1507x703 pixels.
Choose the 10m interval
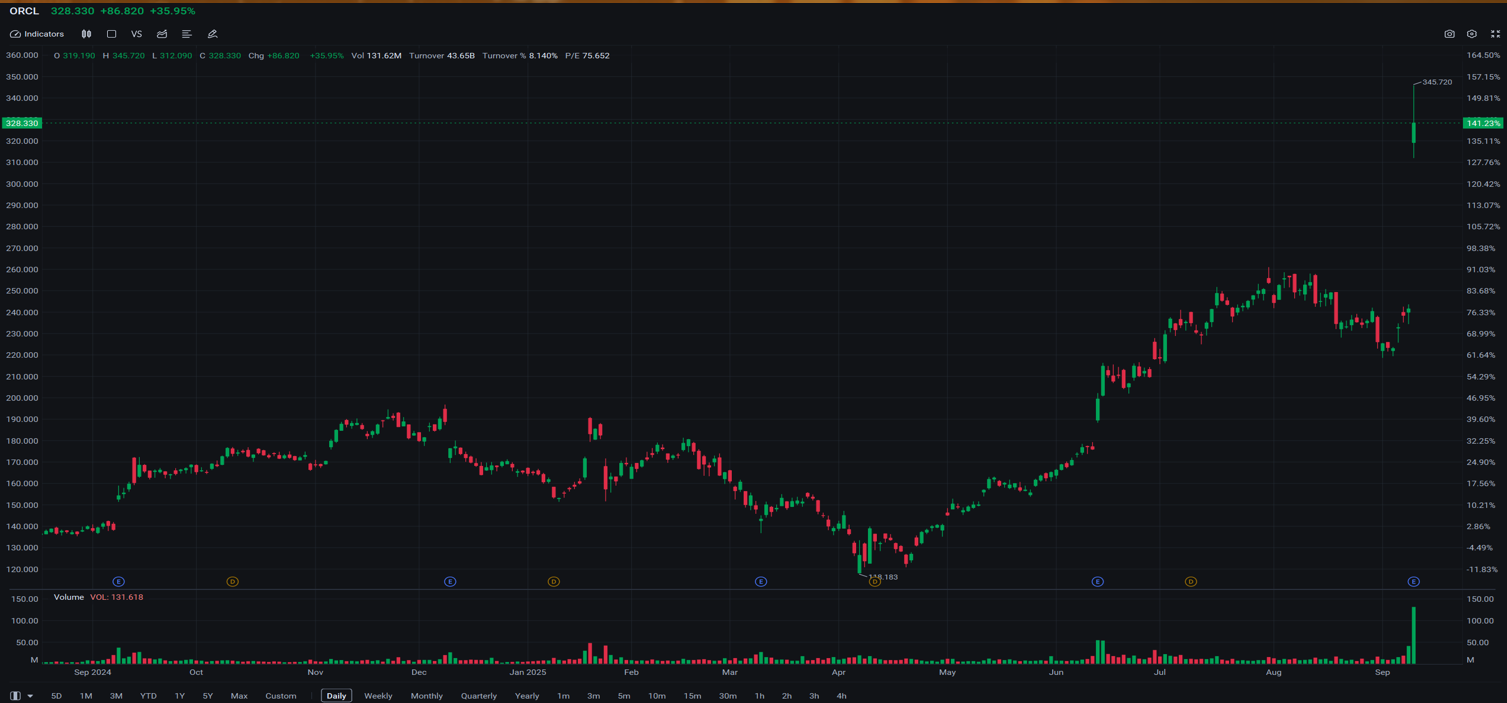point(657,696)
